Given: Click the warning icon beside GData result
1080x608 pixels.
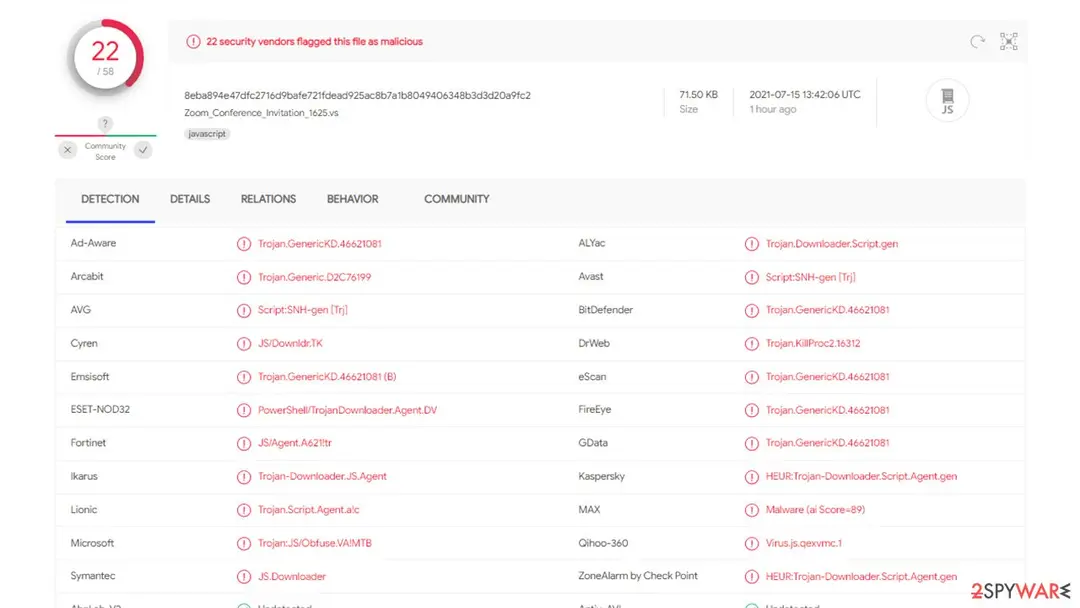Looking at the screenshot, I should tap(751, 443).
